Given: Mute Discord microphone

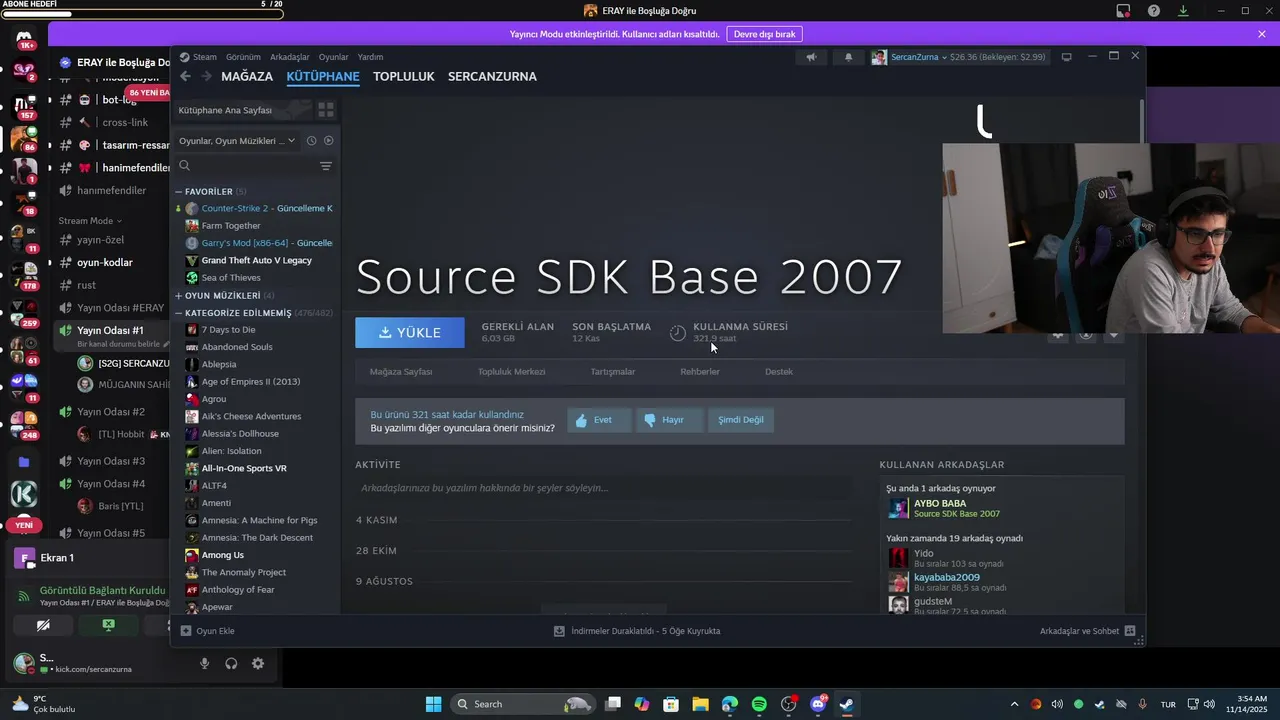Looking at the screenshot, I should tap(205, 663).
